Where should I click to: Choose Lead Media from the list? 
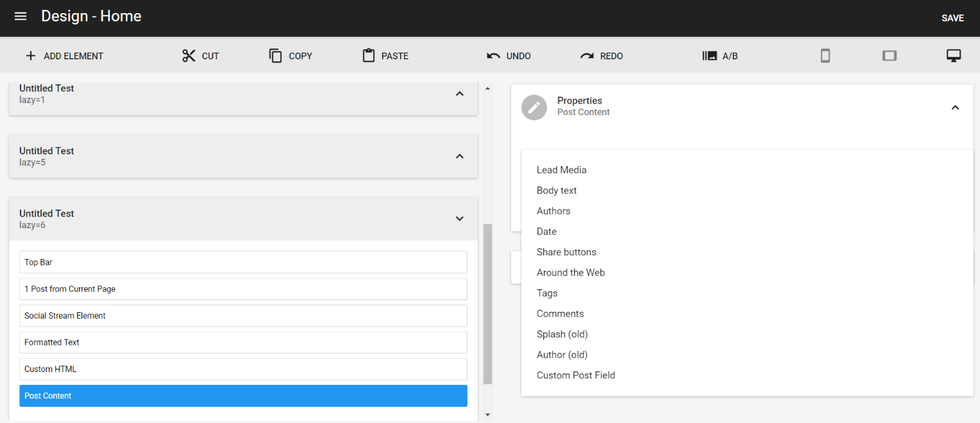tap(561, 170)
